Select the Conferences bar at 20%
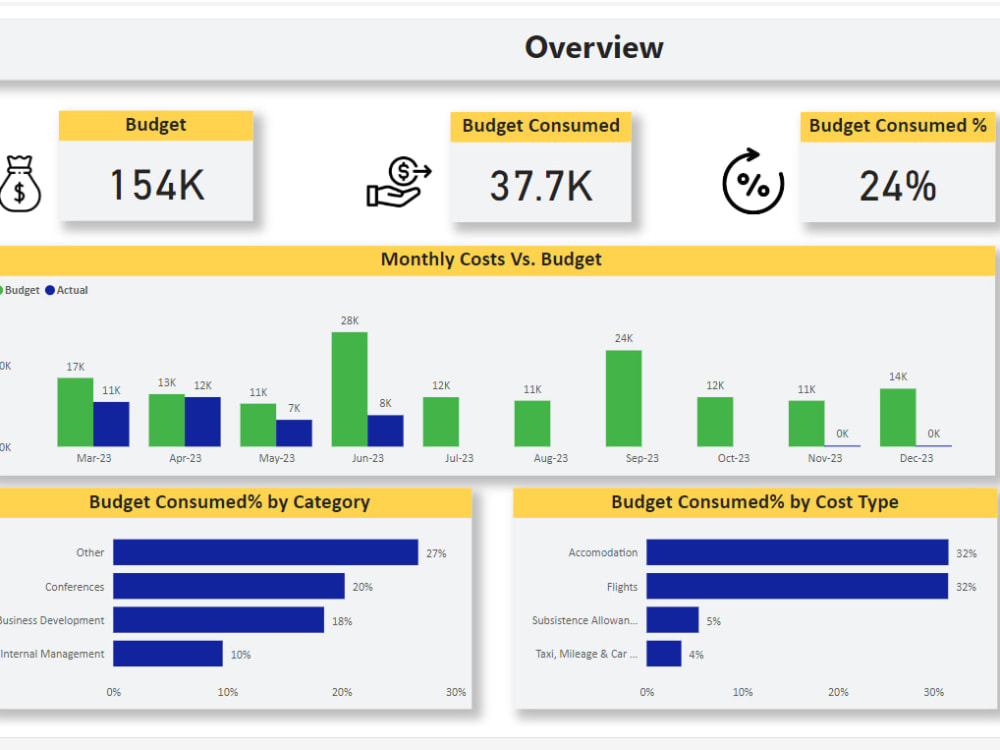 coord(228,586)
